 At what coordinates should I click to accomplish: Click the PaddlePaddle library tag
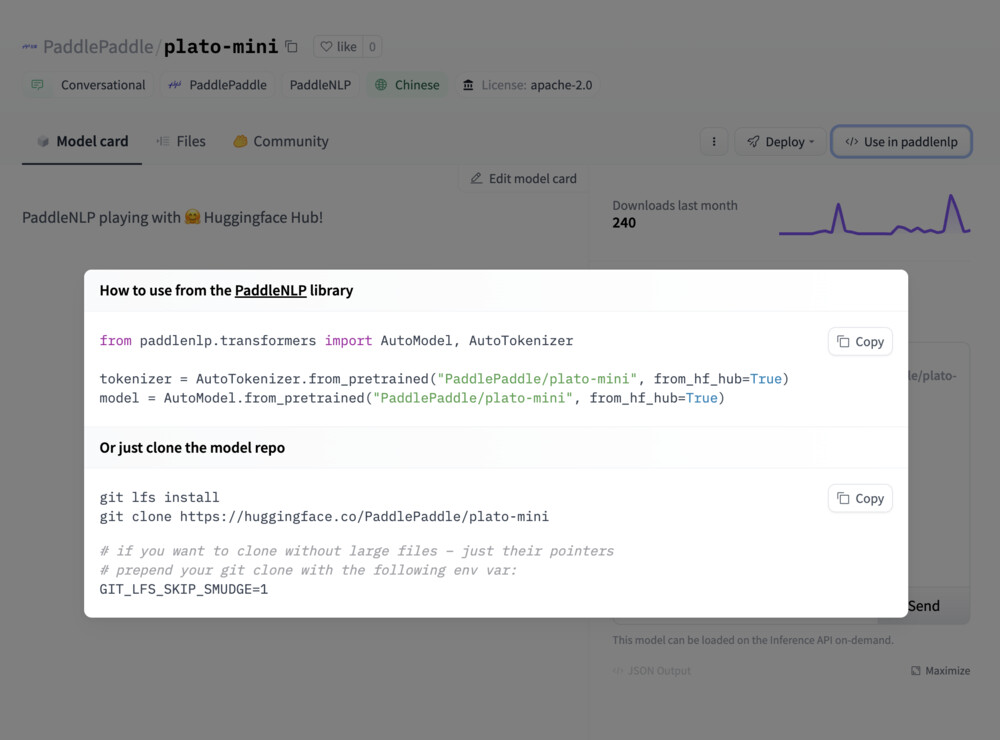tap(217, 85)
